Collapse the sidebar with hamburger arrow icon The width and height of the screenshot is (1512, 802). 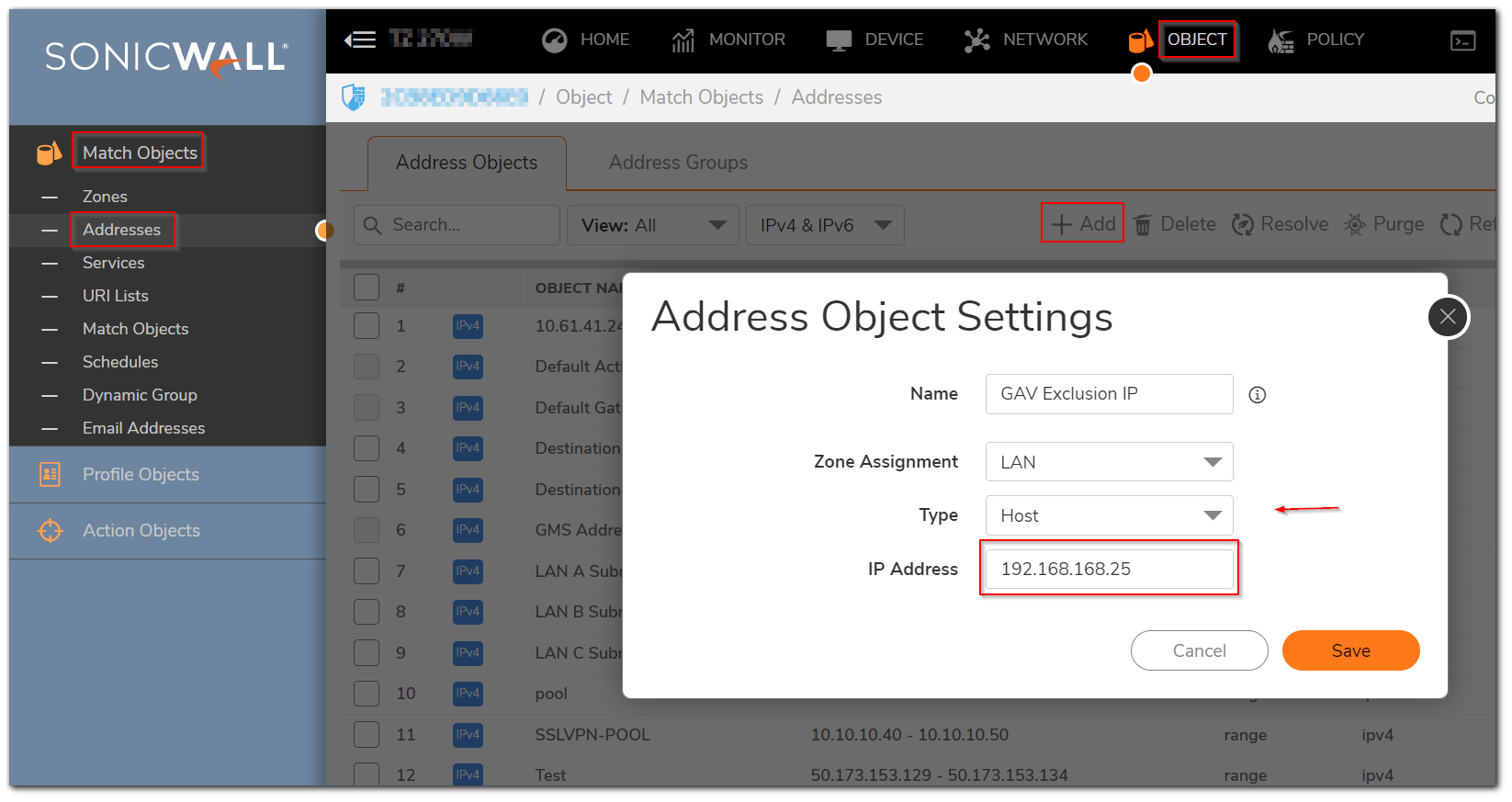pyautogui.click(x=359, y=40)
